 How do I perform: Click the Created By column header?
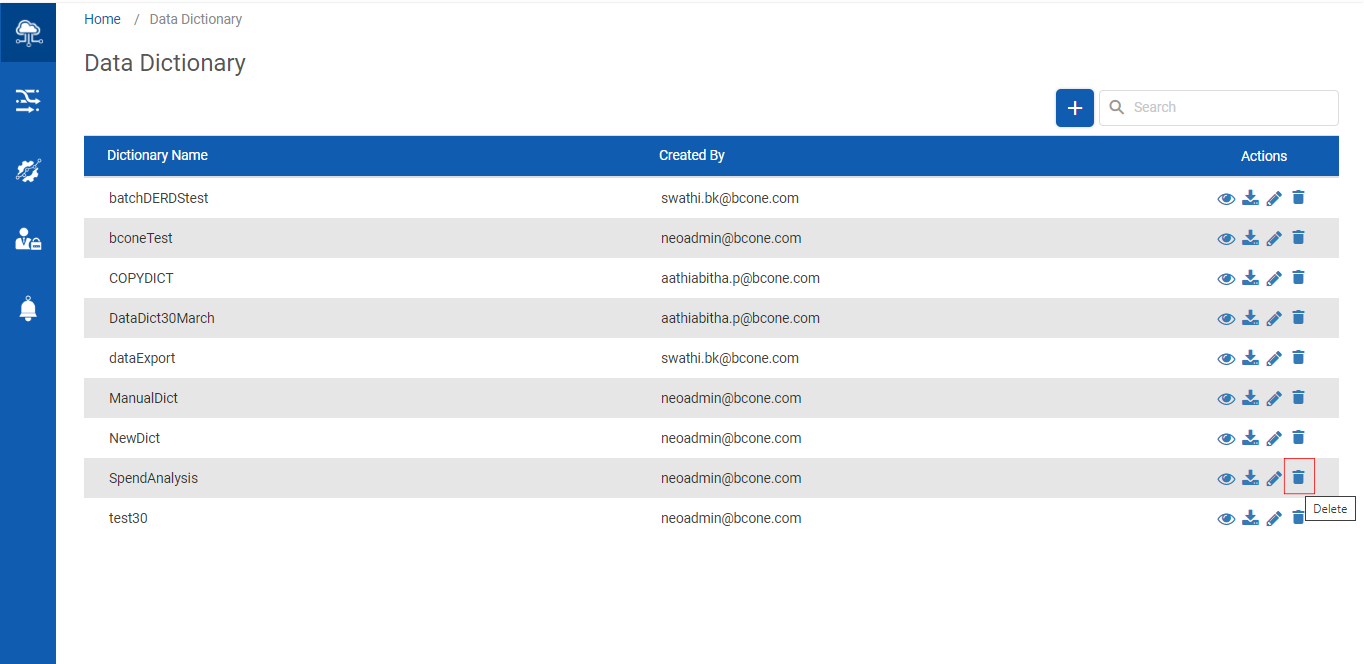pyautogui.click(x=692, y=155)
